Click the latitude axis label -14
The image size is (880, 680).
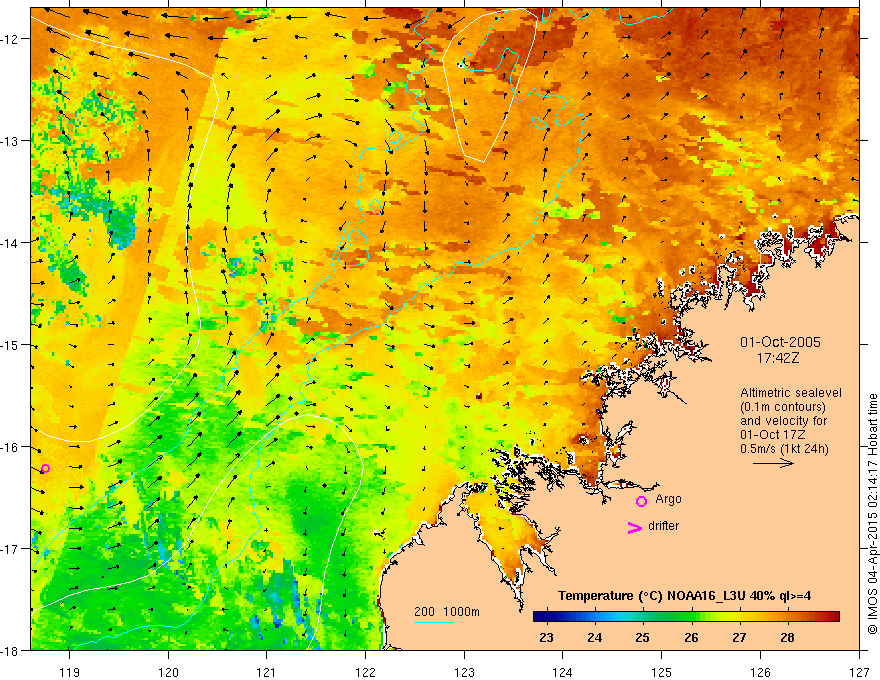pos(11,243)
